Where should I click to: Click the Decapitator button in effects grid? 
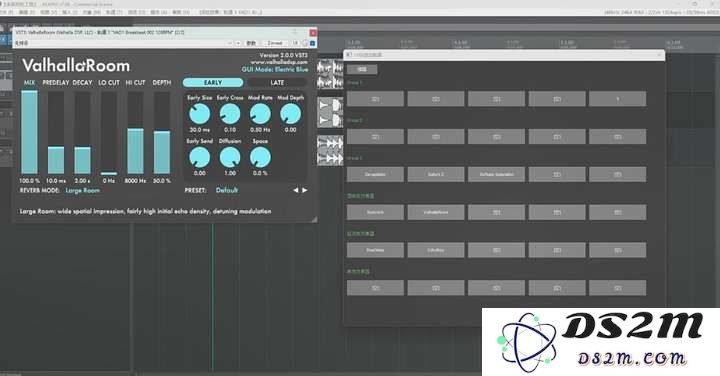pos(375,174)
